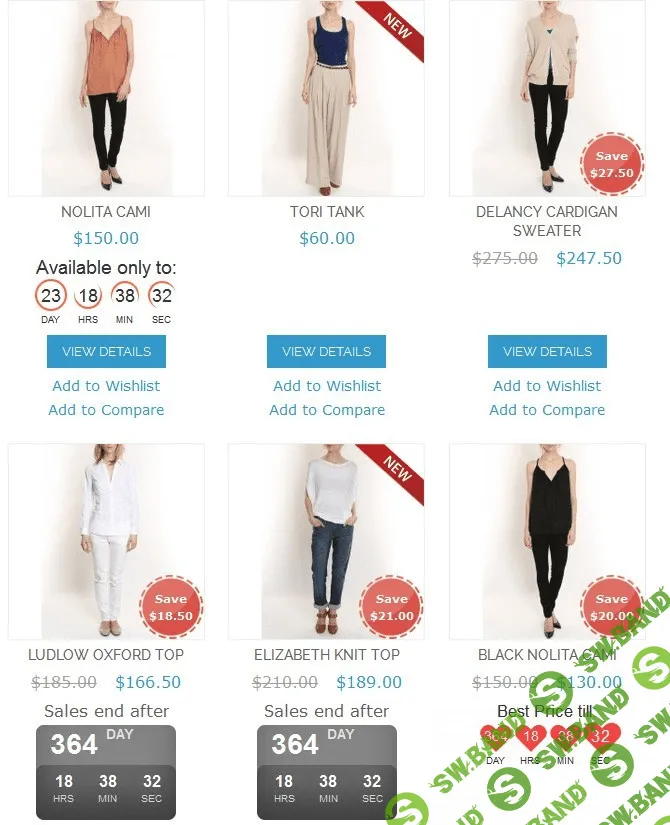The height and width of the screenshot is (825, 670).
Task: Click View Details for Delancy Cardigan Sweater
Action: [x=547, y=351]
